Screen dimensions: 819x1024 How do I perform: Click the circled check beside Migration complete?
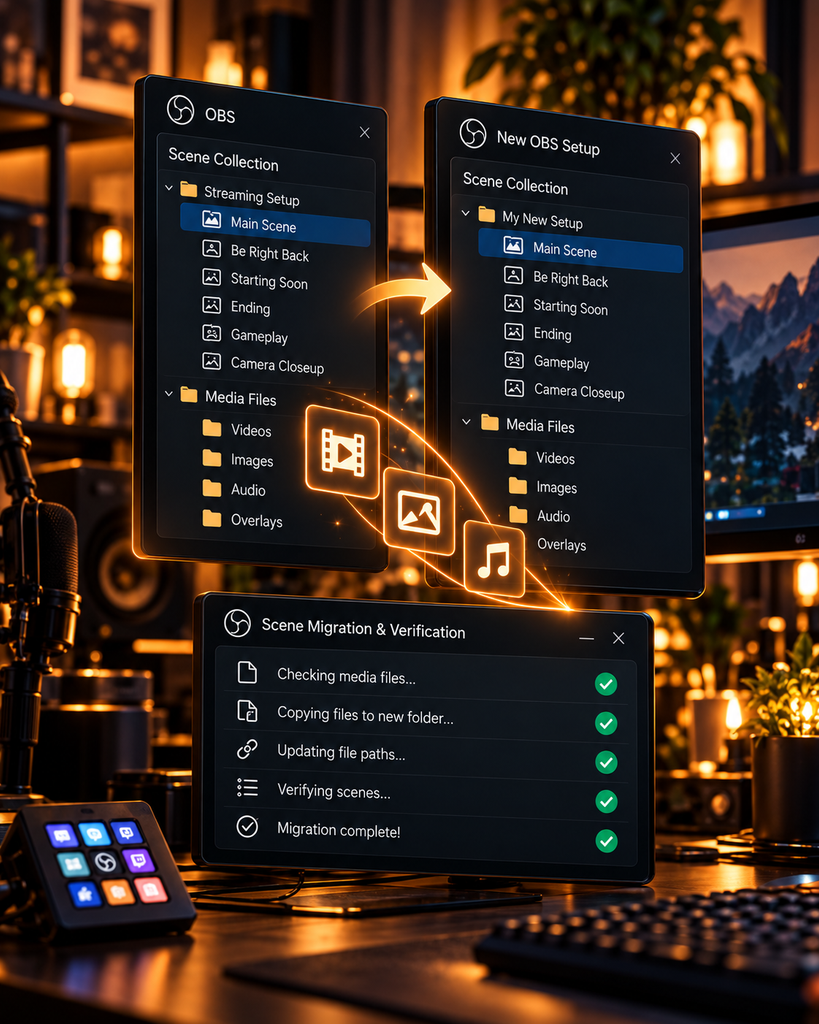pos(247,826)
